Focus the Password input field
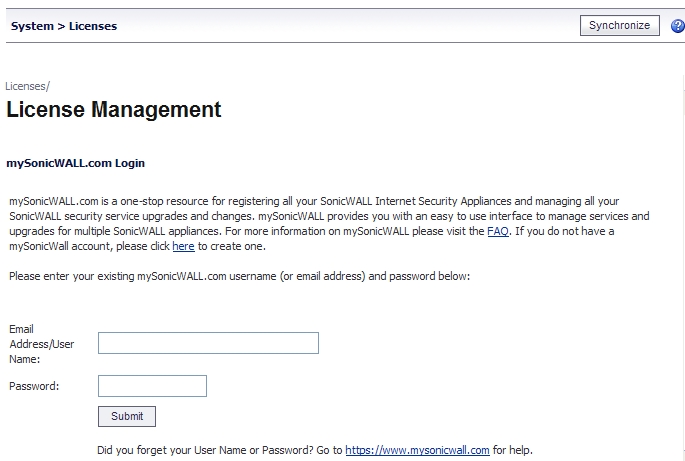 (152, 386)
